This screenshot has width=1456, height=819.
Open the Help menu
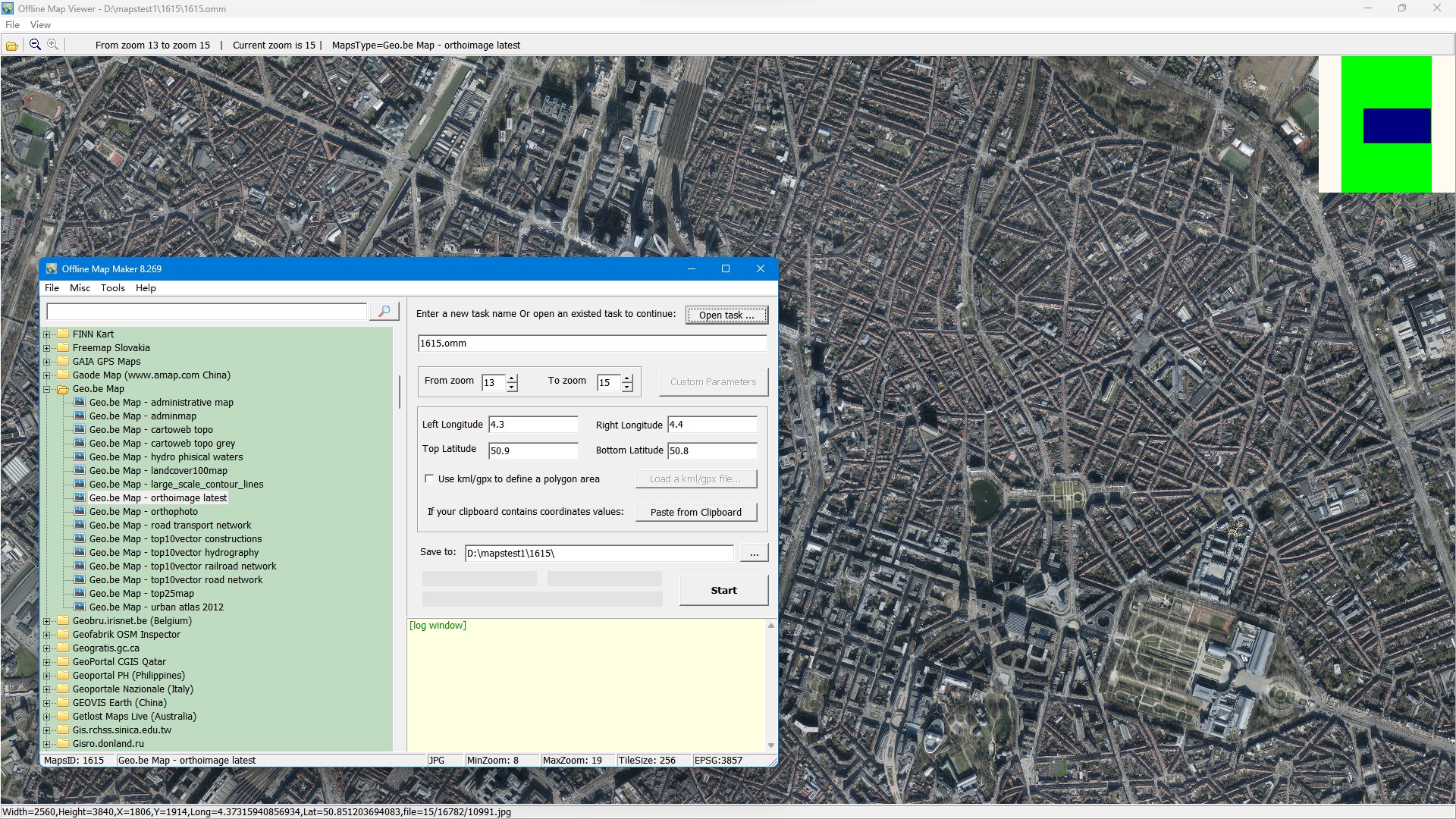pyautogui.click(x=146, y=288)
